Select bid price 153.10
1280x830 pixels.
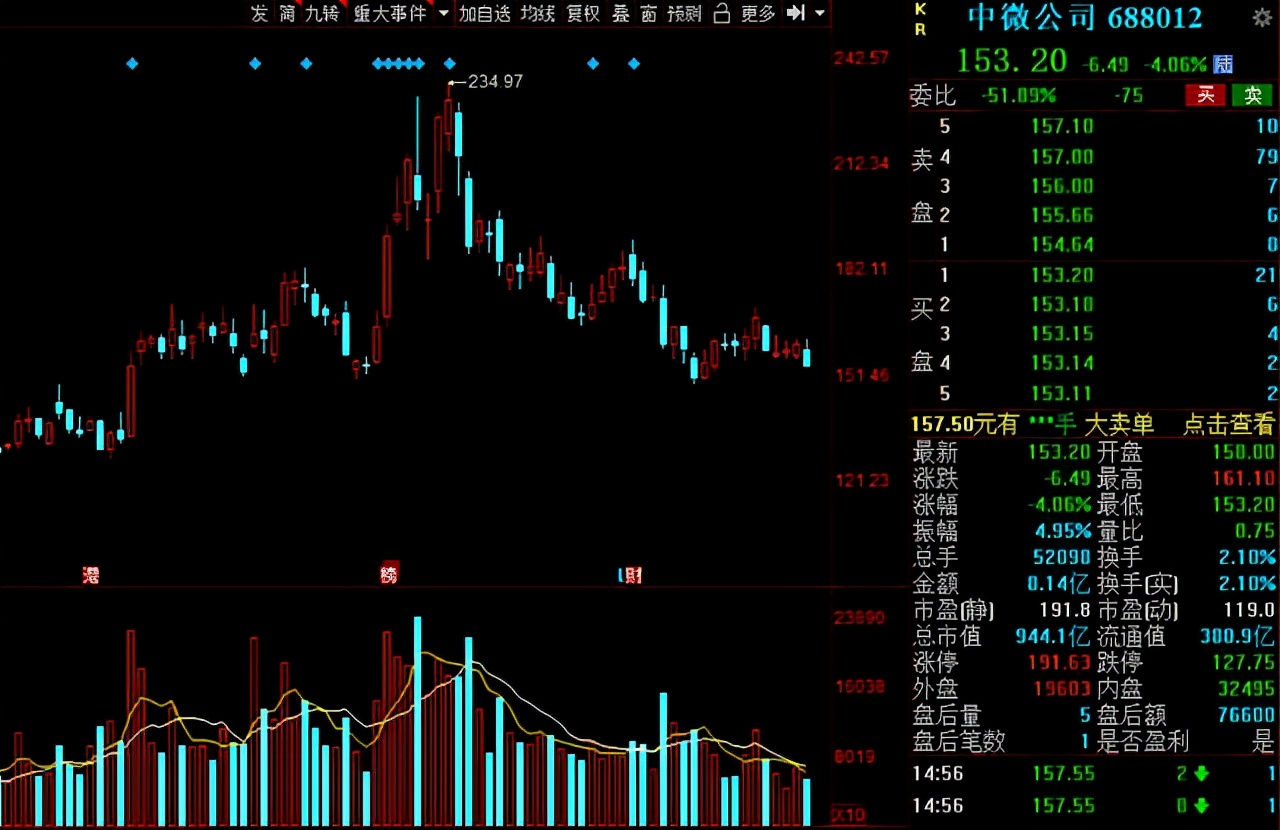(1062, 304)
